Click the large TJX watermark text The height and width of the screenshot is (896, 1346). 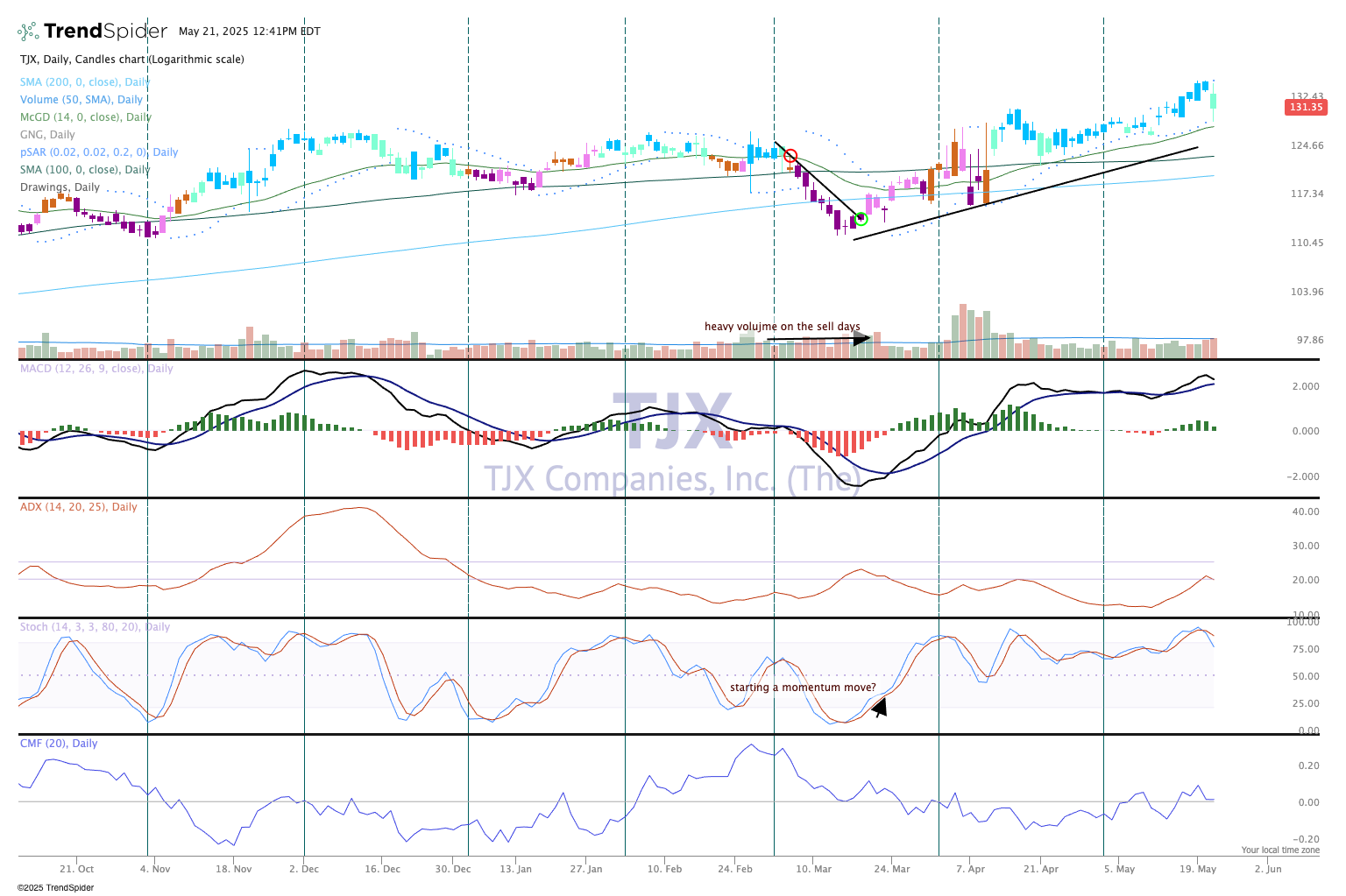pyautogui.click(x=672, y=422)
